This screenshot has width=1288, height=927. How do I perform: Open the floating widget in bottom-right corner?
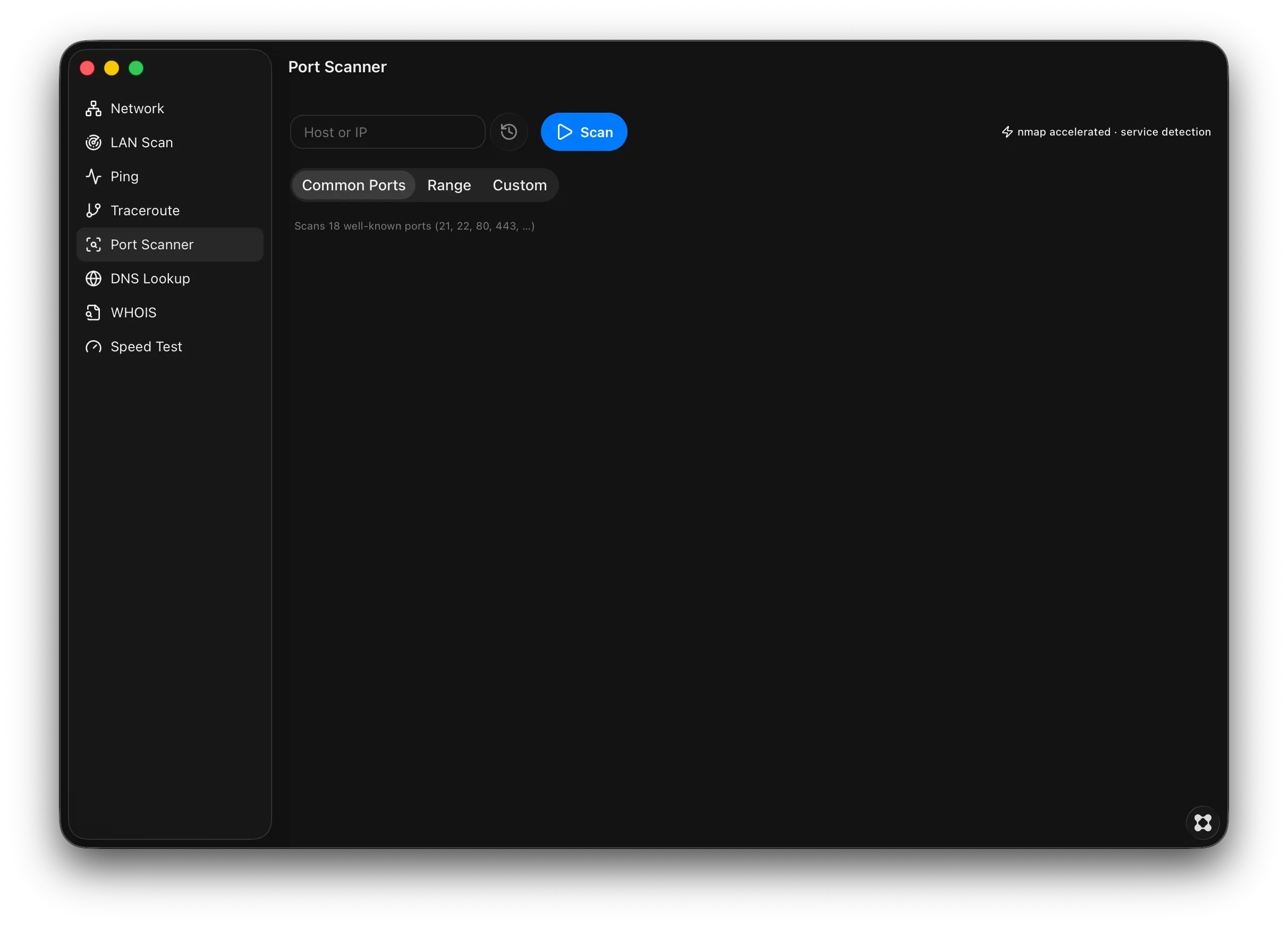[1202, 823]
